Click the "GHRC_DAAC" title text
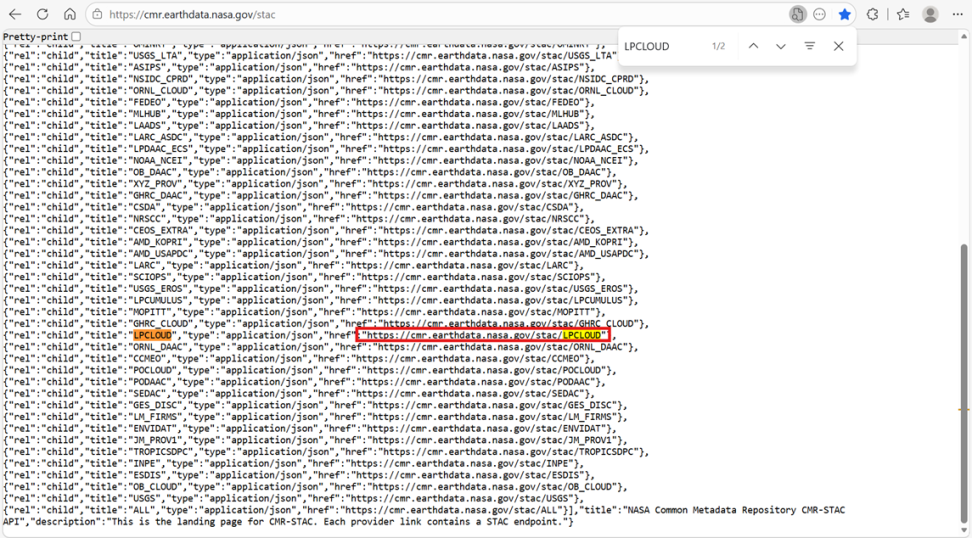The height and width of the screenshot is (538, 972). (x=158, y=195)
